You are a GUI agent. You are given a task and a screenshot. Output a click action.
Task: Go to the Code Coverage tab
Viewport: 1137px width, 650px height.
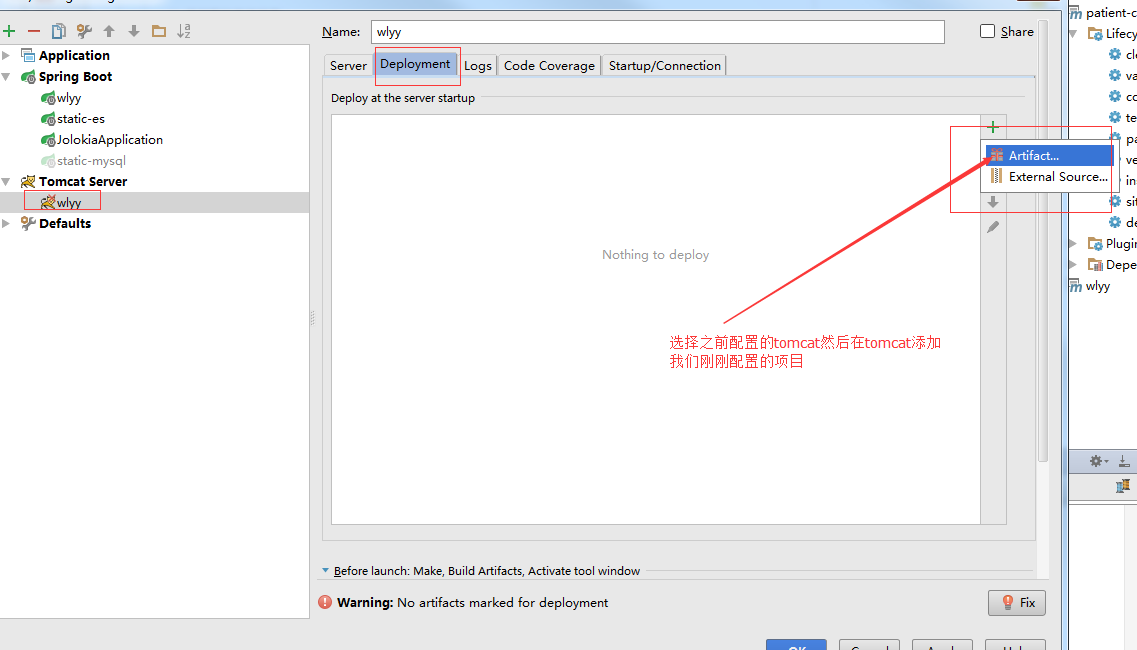(x=549, y=65)
